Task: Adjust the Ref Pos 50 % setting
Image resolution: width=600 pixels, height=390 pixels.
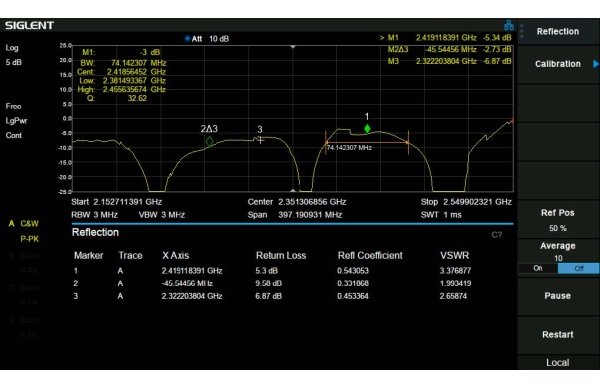Action: click(x=558, y=220)
